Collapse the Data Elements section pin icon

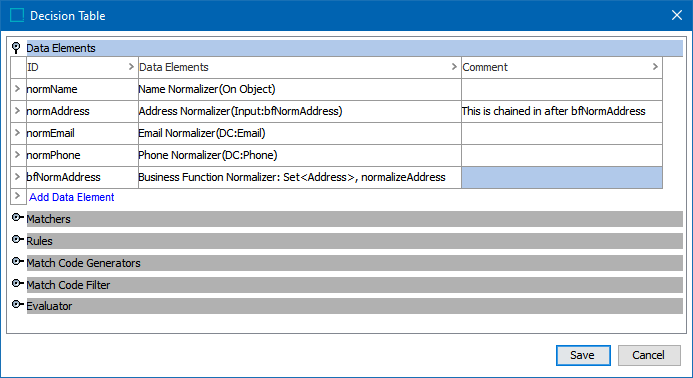pos(16,47)
